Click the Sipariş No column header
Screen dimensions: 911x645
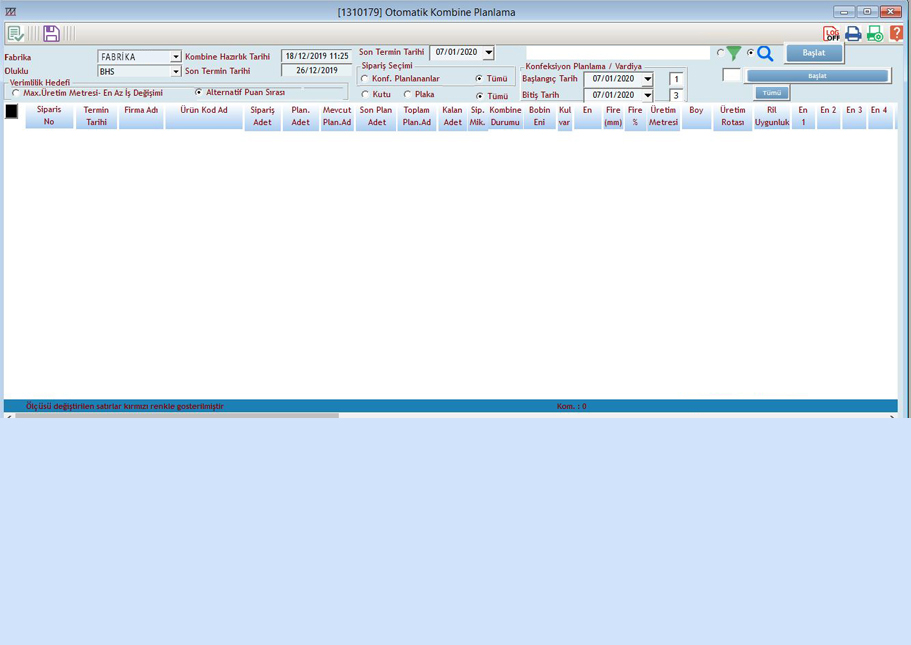pyautogui.click(x=49, y=116)
